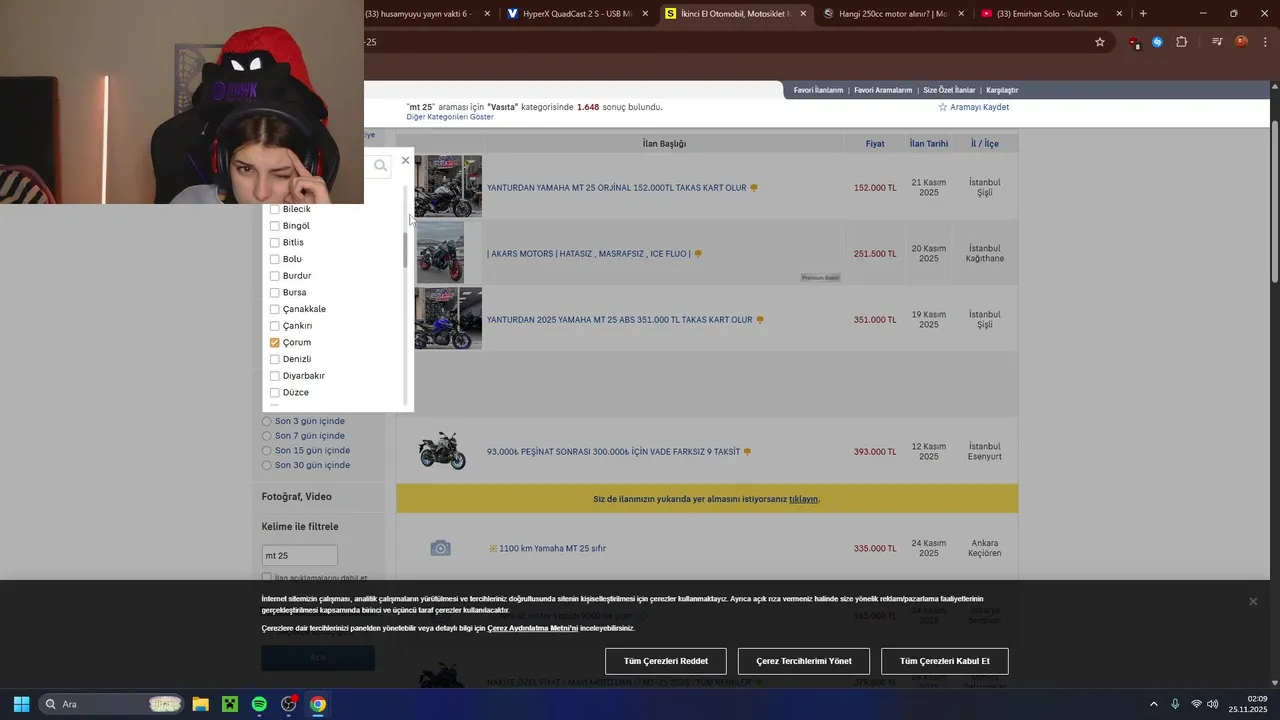This screenshot has height=720, width=1280.
Task: Check the Bursa city checkbox
Action: (x=274, y=293)
